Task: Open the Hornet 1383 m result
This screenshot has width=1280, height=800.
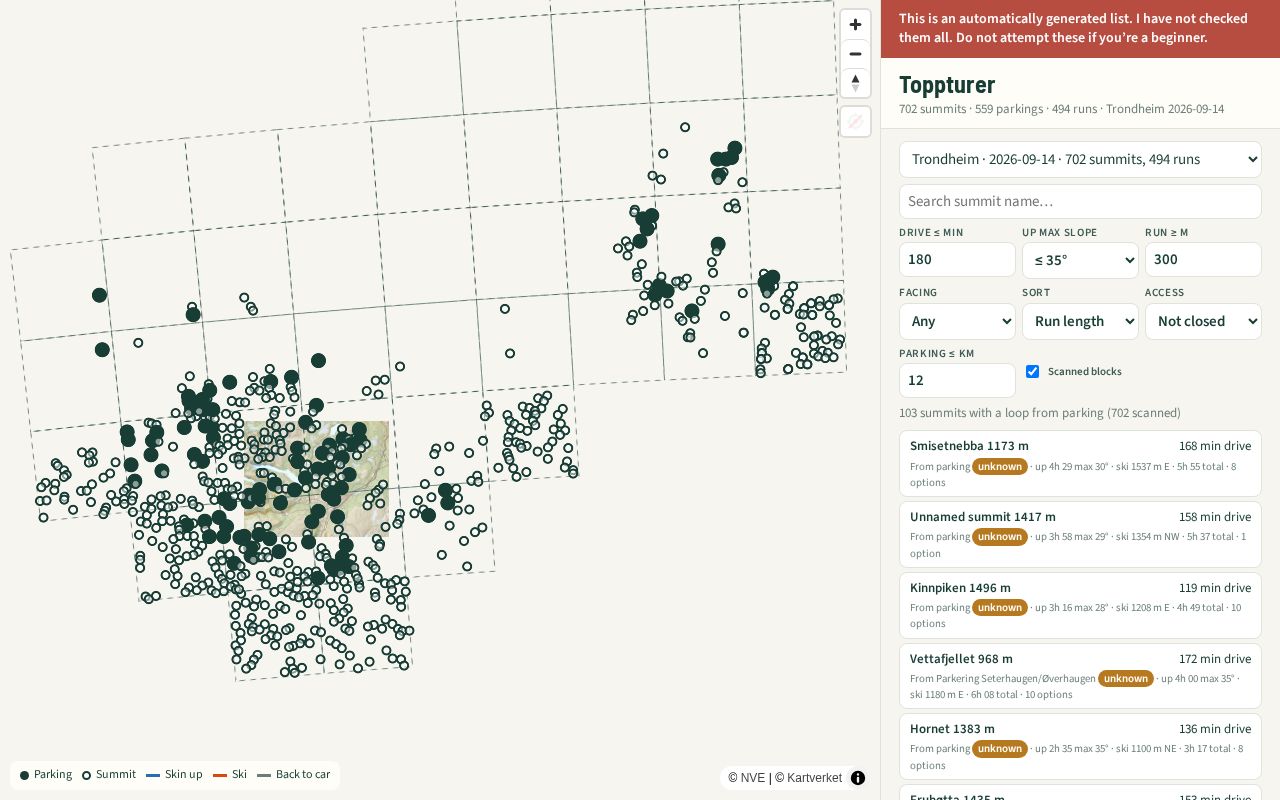Action: pyautogui.click(x=1080, y=746)
